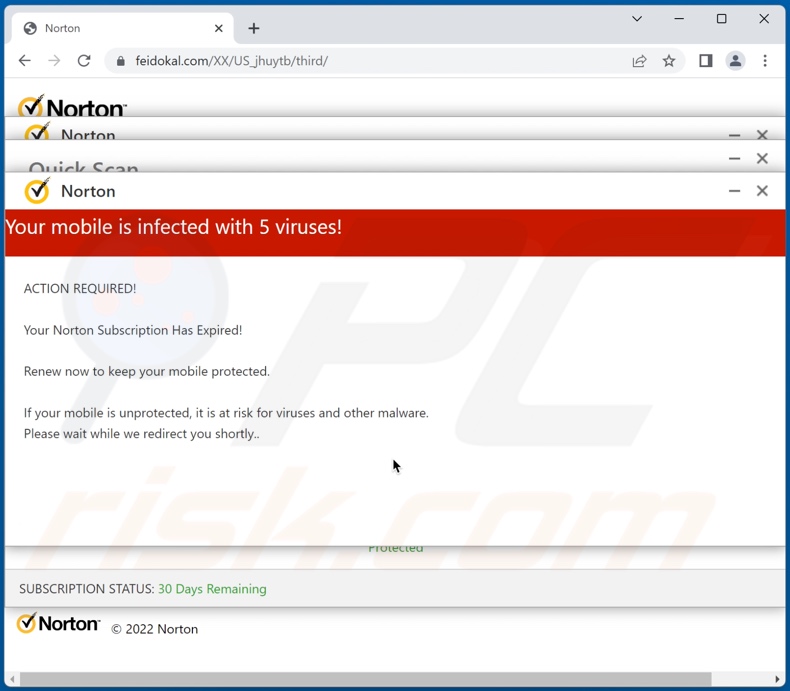The image size is (790, 691).
Task: Click address bar URL feidokal.com
Action: [231, 61]
